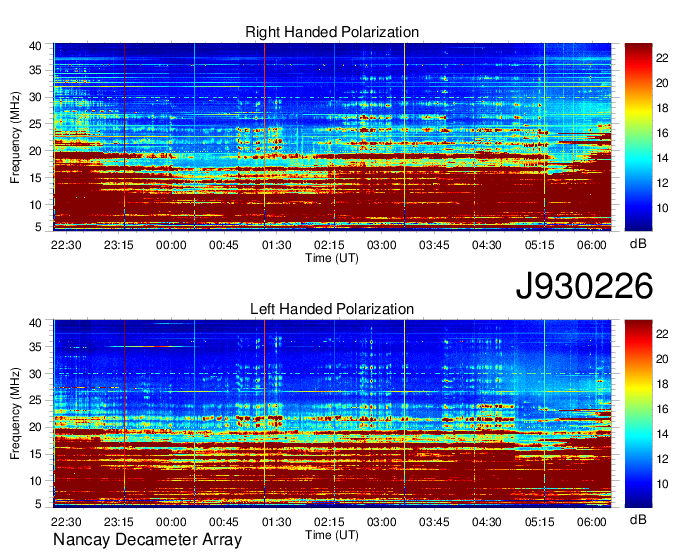The height and width of the screenshot is (552, 680).
Task: Click the 03:45 time tick of Right Handed plot
Action: [434, 245]
